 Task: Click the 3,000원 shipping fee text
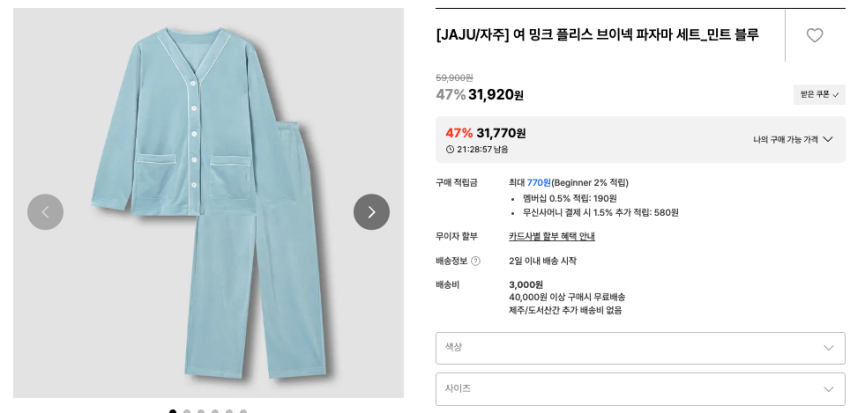525,285
